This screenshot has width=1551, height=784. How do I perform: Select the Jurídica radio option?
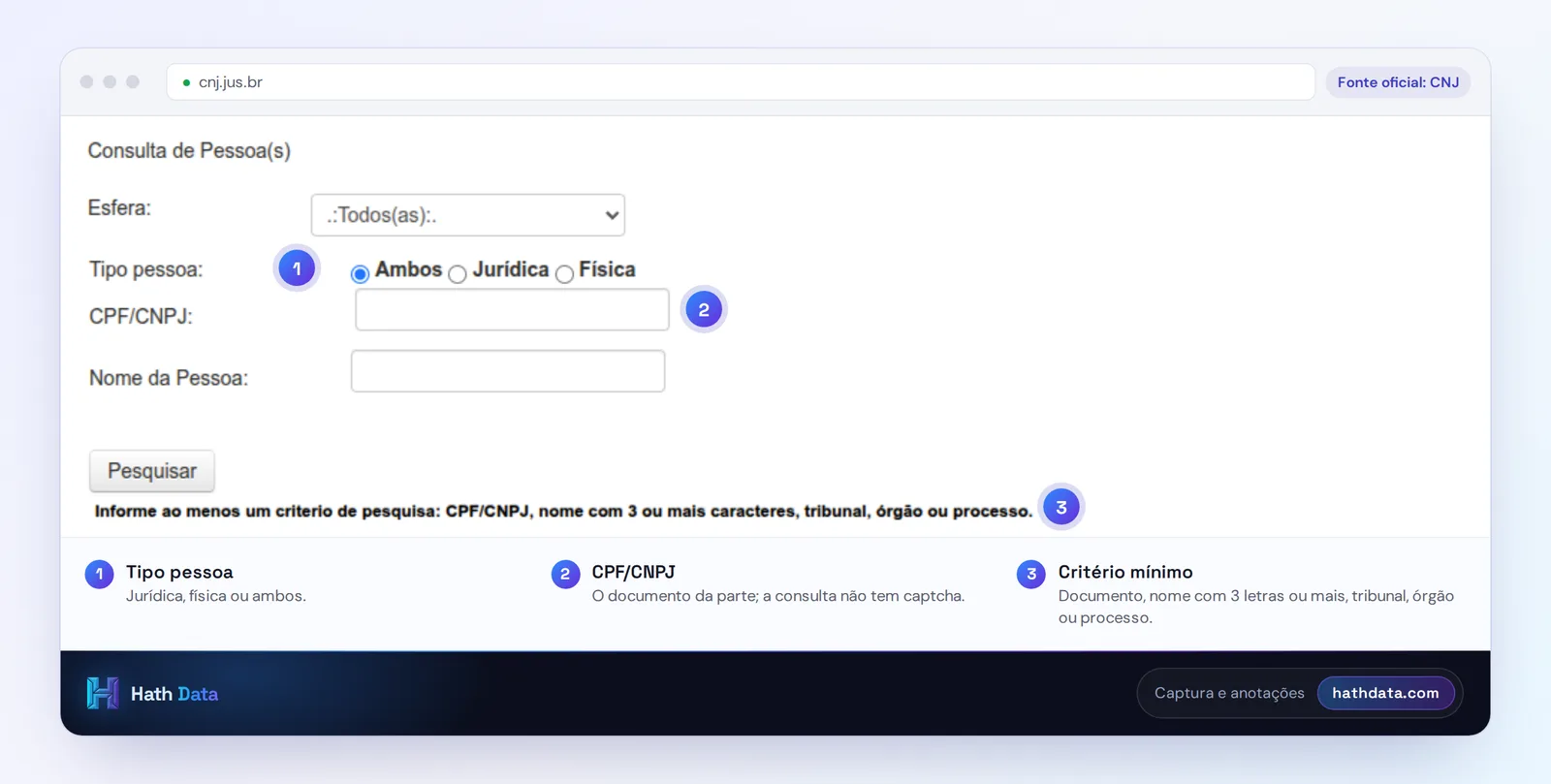click(x=458, y=274)
